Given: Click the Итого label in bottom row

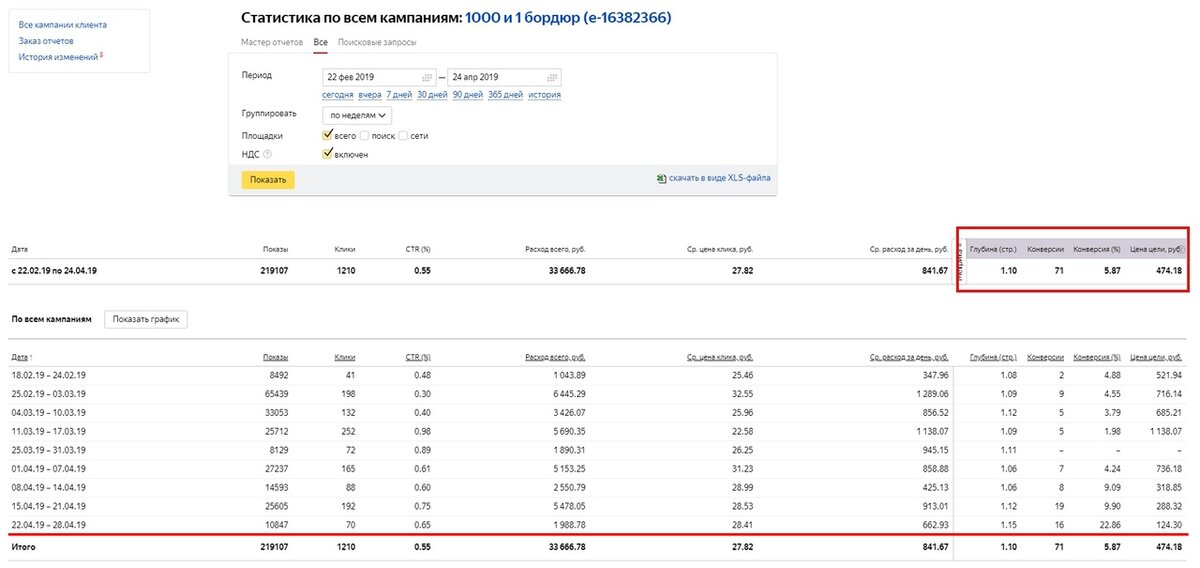Looking at the screenshot, I should 23,548.
